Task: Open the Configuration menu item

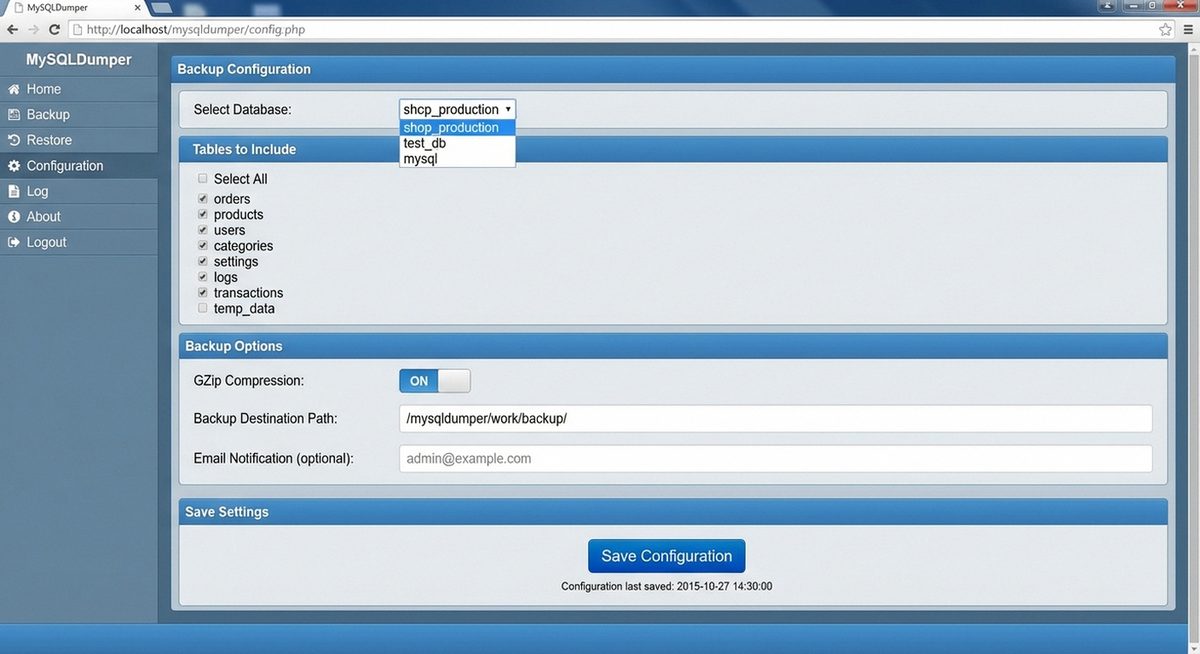Action: click(x=79, y=166)
